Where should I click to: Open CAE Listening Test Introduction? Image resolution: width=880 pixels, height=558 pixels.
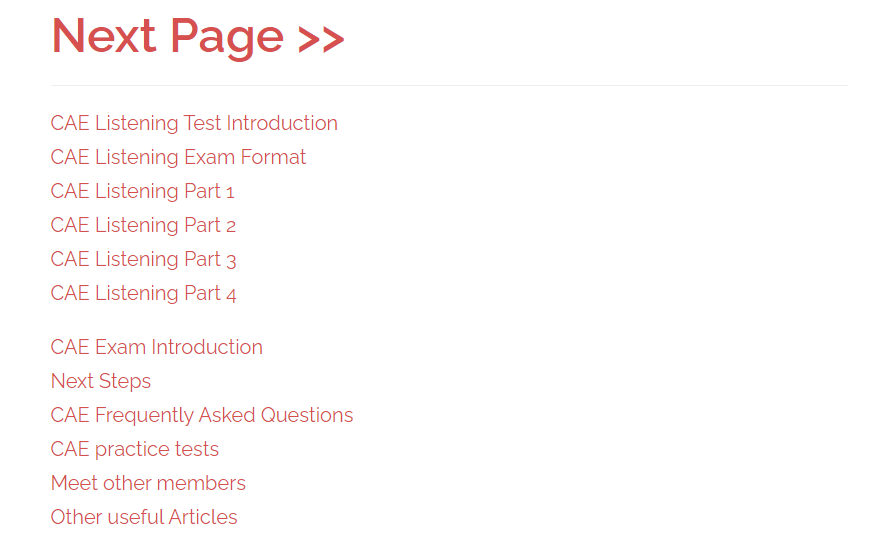tap(194, 123)
